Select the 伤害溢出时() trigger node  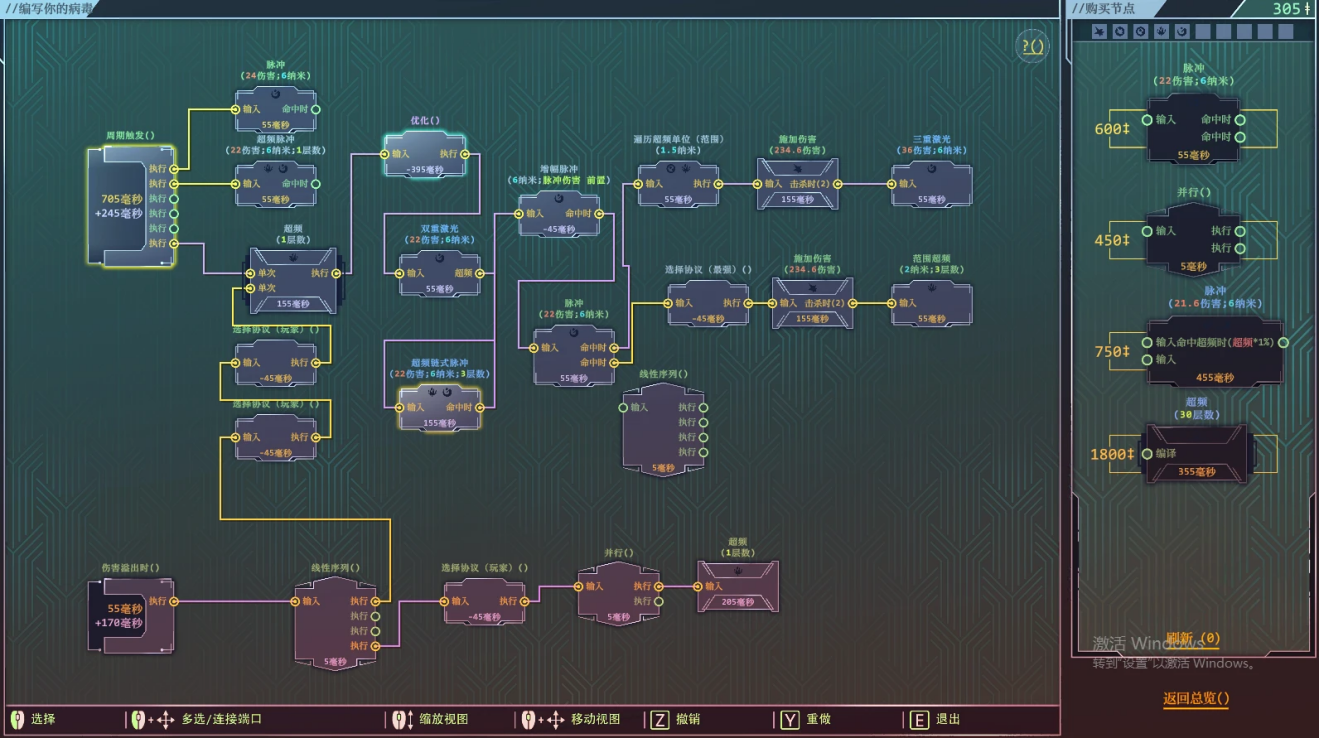pyautogui.click(x=130, y=615)
